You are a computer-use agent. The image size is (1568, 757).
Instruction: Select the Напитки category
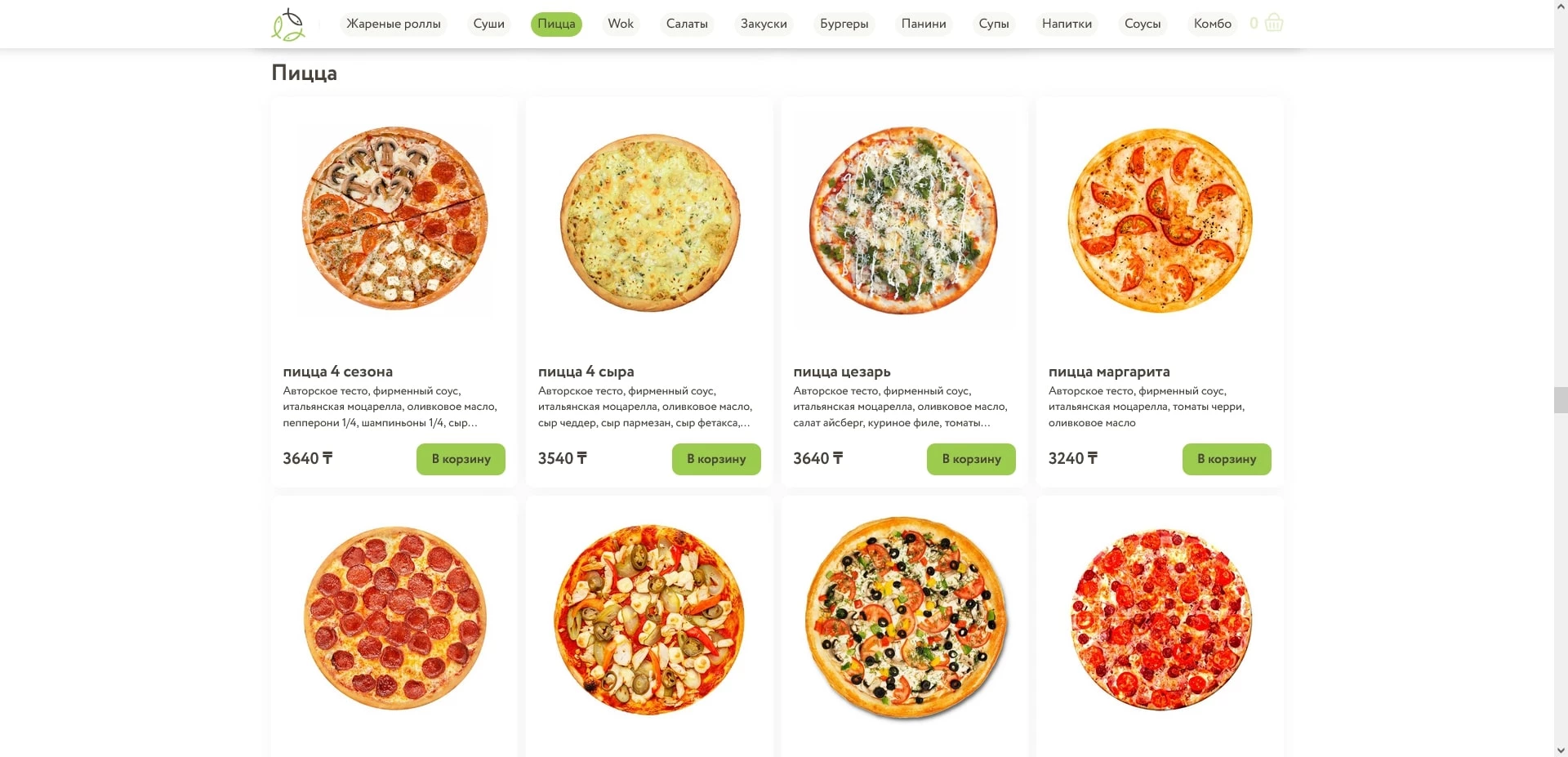click(x=1067, y=24)
